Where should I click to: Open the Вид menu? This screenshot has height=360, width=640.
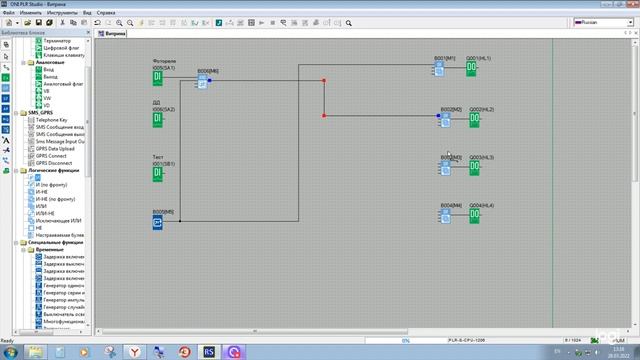pyautogui.click(x=87, y=13)
